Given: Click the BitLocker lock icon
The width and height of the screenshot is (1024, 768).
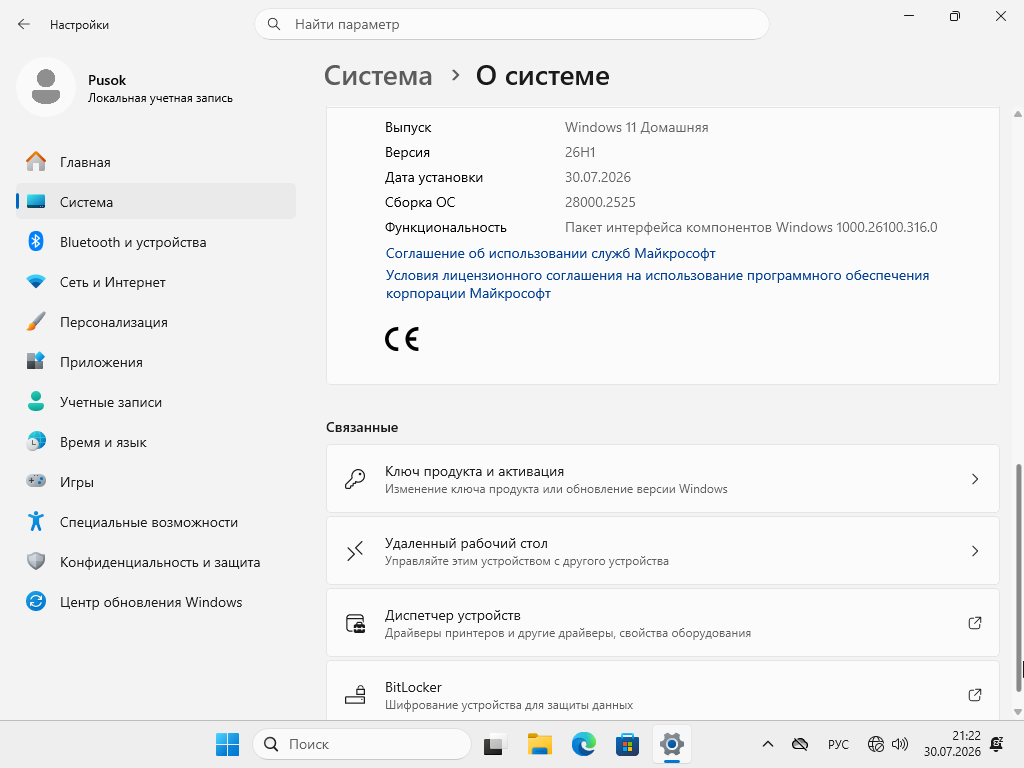Looking at the screenshot, I should click(355, 695).
